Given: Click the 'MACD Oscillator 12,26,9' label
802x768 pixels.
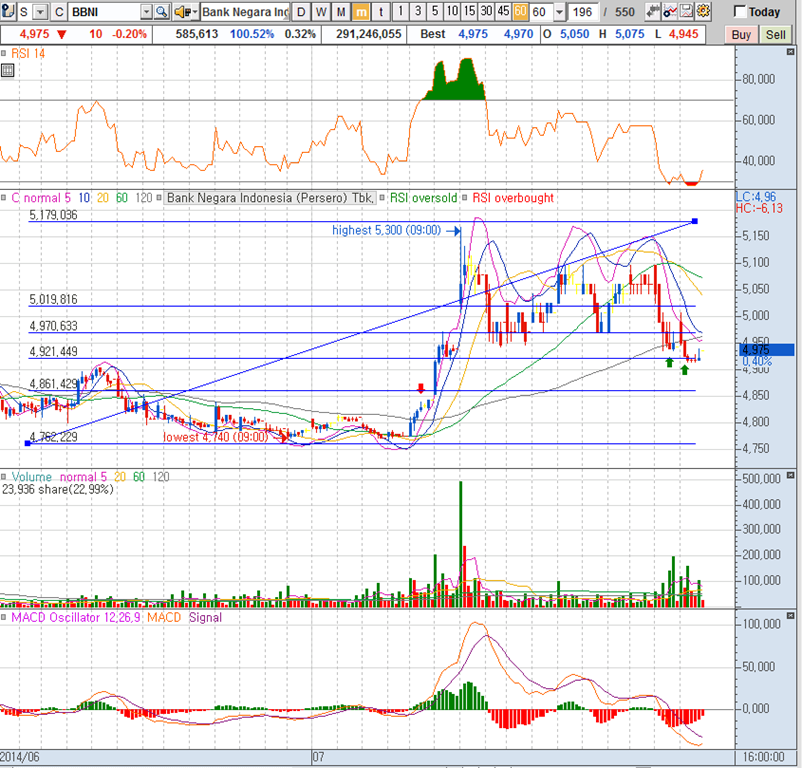Looking at the screenshot, I should [x=76, y=617].
